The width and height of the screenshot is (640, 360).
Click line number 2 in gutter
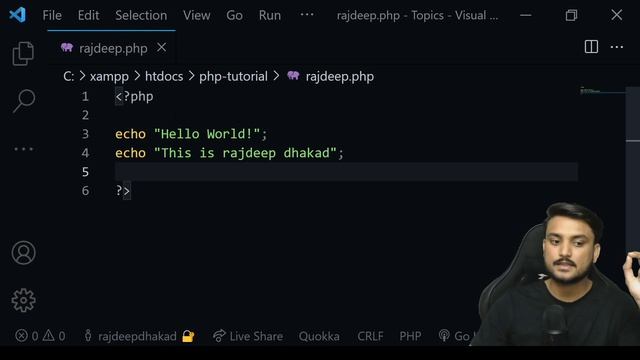[x=85, y=115]
